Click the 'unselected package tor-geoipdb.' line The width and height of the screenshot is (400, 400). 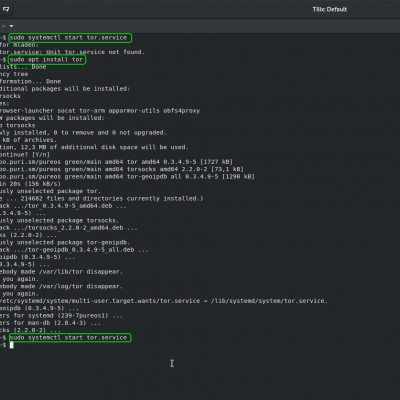tap(65, 243)
